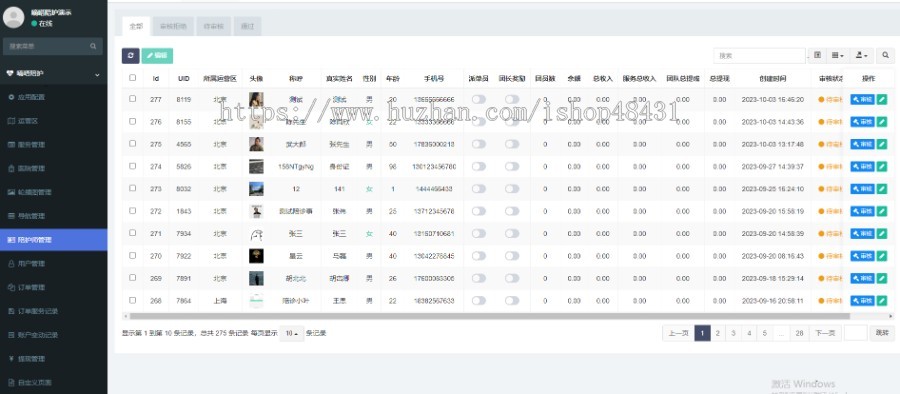Viewport: 900px width, 394px height.
Task: Click the blue 审核 button for Id 273
Action: 862,189
